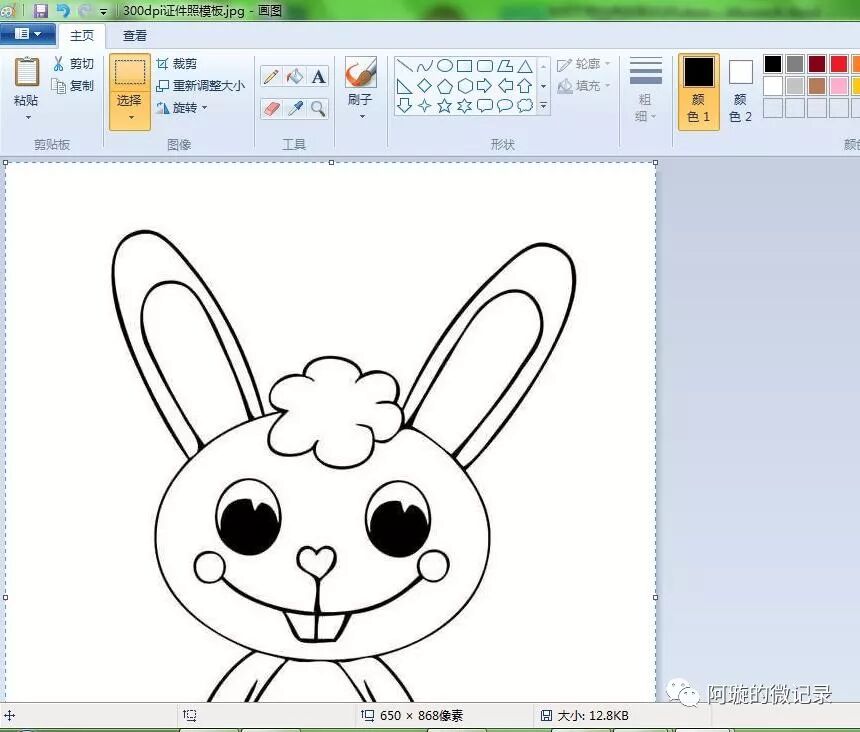Viewport: 860px width, 732px height.
Task: Activate the Text tool (A icon)
Action: pos(318,77)
